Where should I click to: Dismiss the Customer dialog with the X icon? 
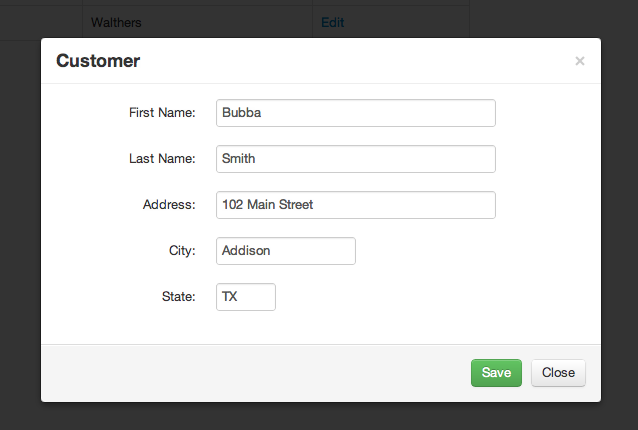(x=580, y=61)
